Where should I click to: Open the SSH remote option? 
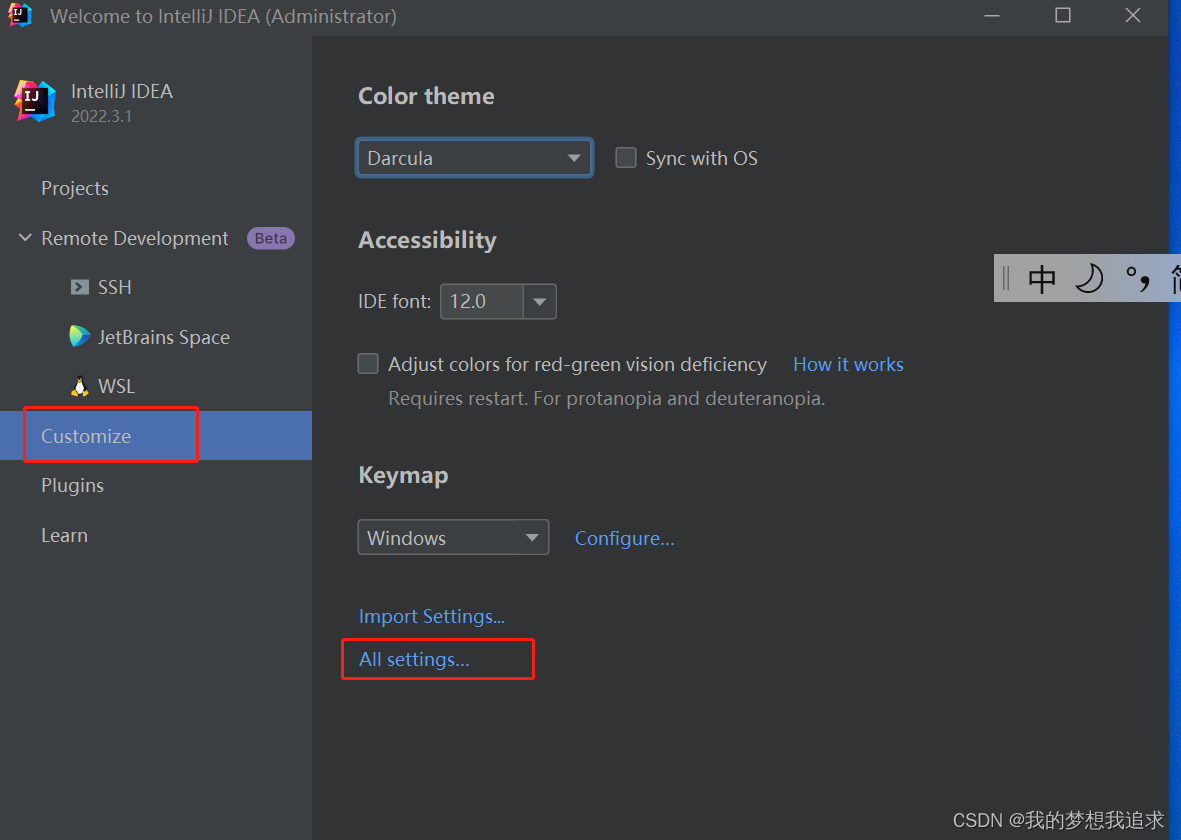114,287
